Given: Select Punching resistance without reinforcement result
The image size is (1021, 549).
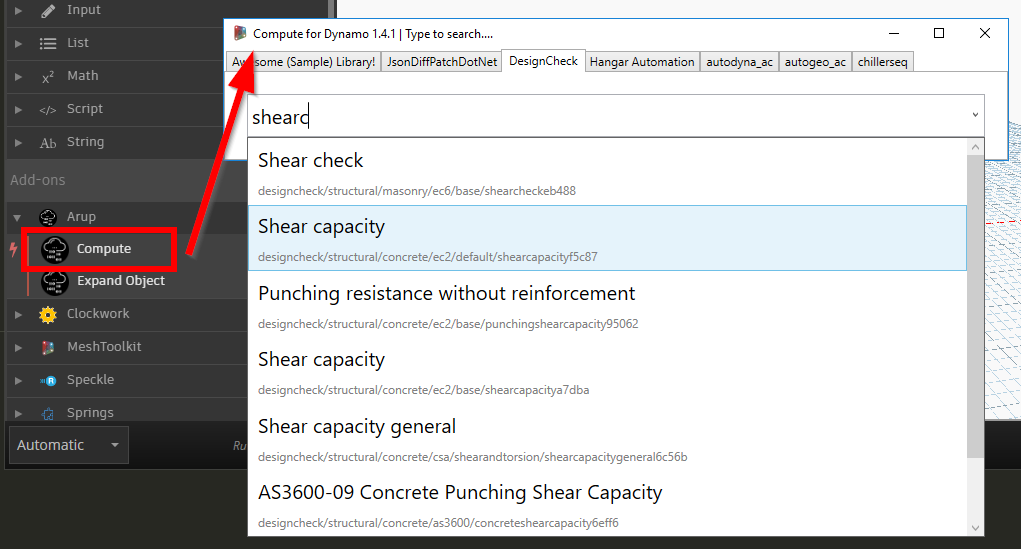Looking at the screenshot, I should 607,305.
